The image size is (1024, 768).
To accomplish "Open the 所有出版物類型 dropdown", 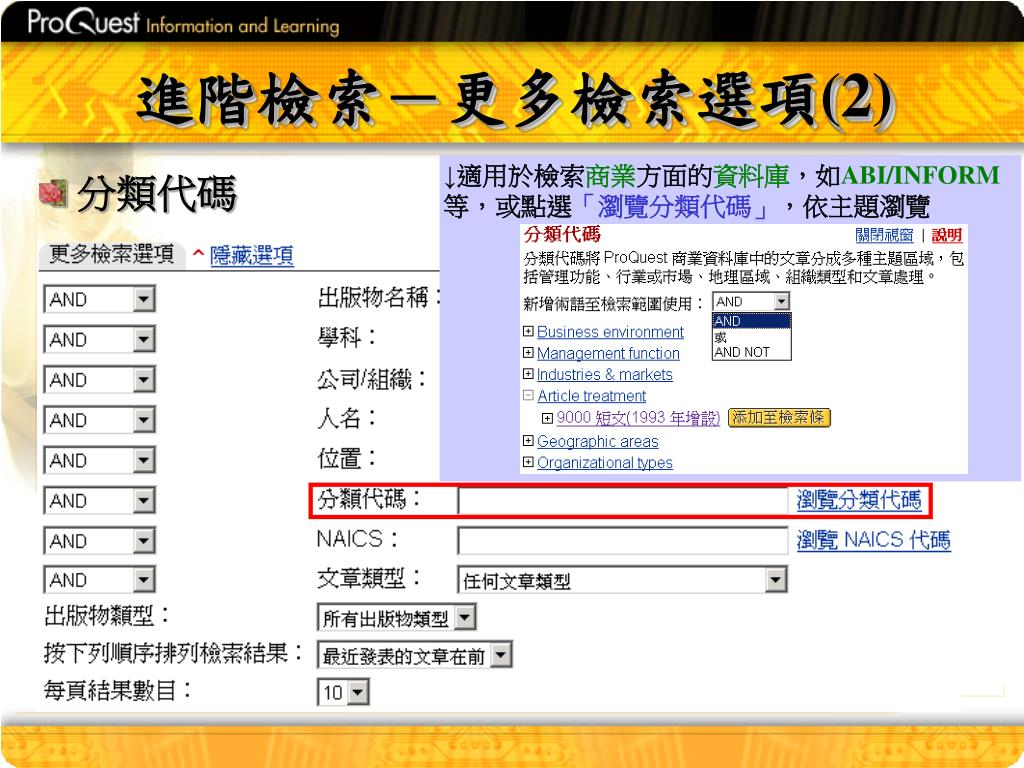I will [x=396, y=618].
